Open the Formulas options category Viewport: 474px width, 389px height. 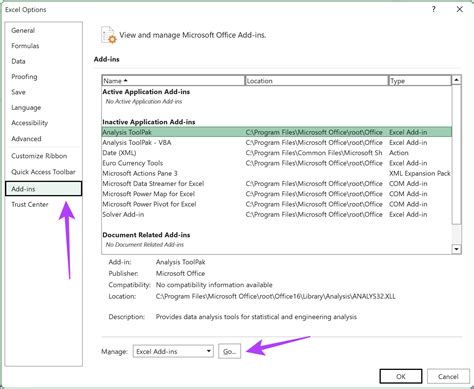25,46
